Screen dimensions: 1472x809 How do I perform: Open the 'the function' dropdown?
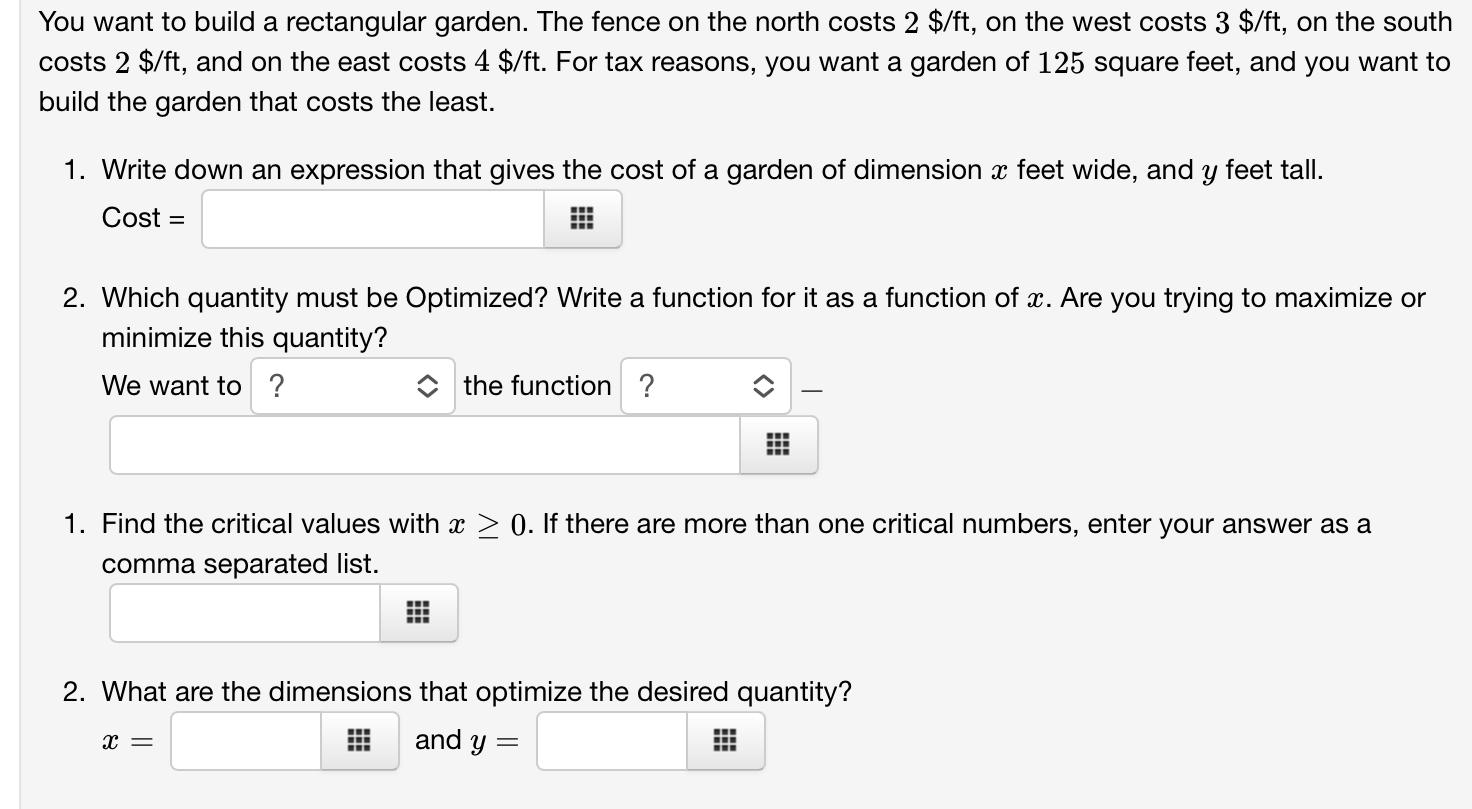coord(705,386)
